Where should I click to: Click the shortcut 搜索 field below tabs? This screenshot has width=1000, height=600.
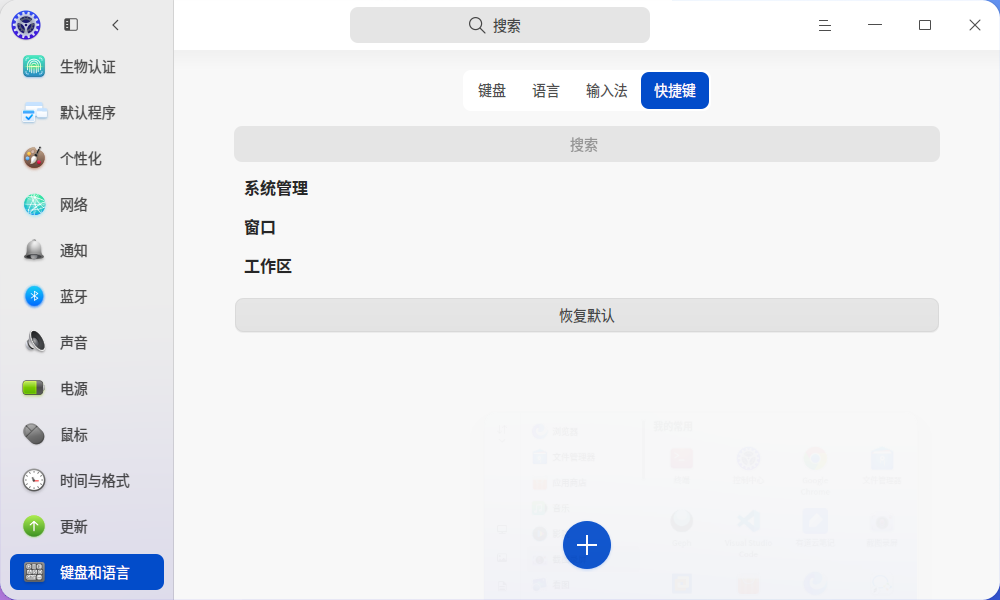pos(587,144)
